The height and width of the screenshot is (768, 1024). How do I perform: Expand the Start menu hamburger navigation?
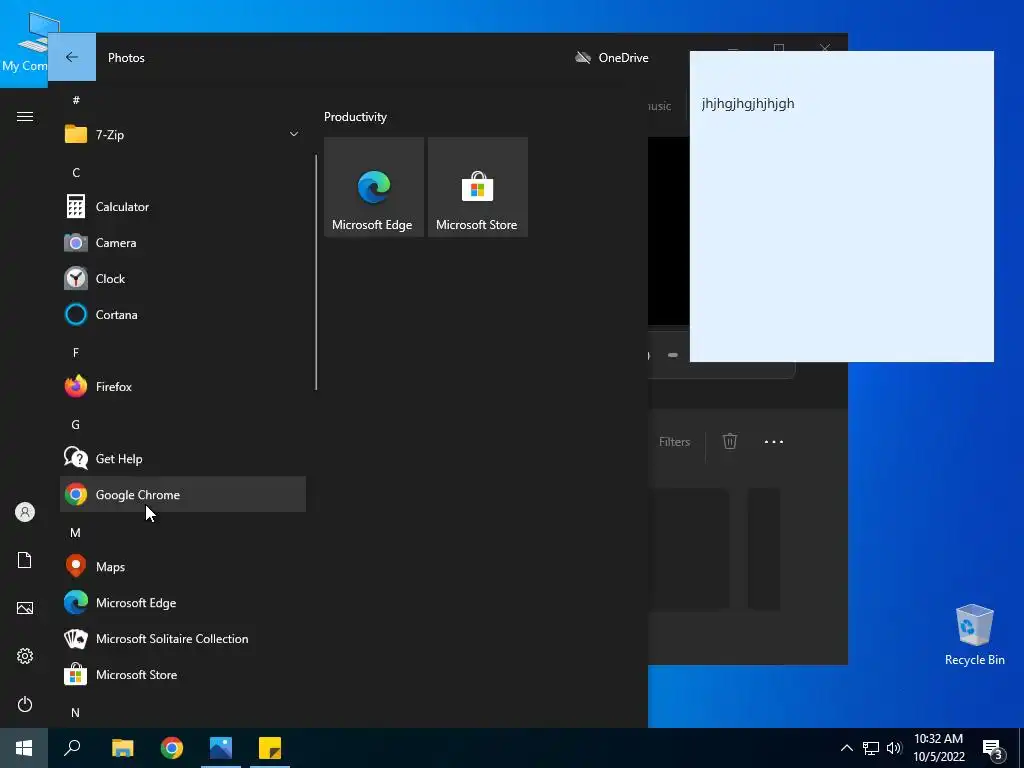tap(25, 116)
